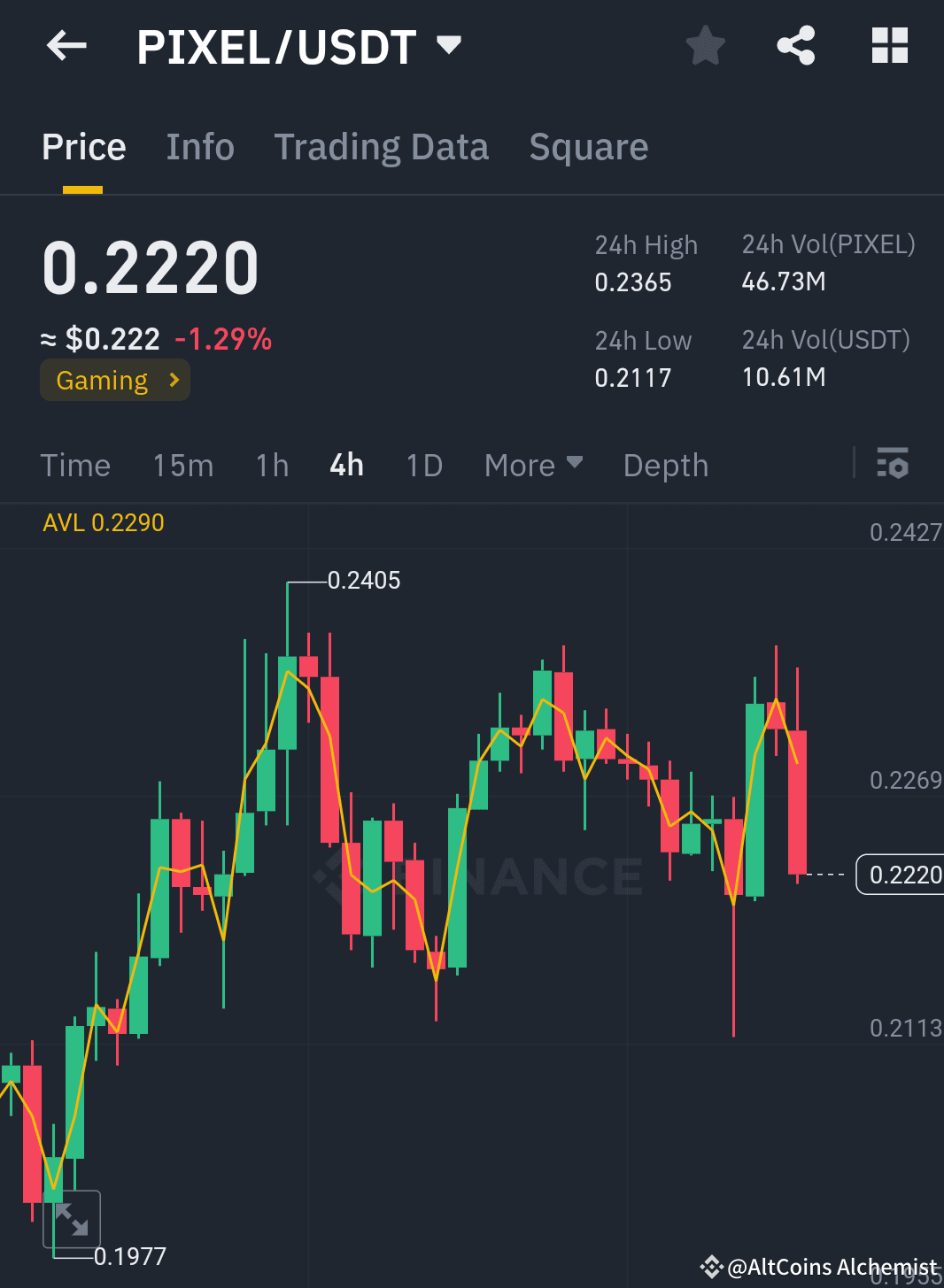Open the Trading Data tab
The image size is (944, 1288).
coord(382,147)
